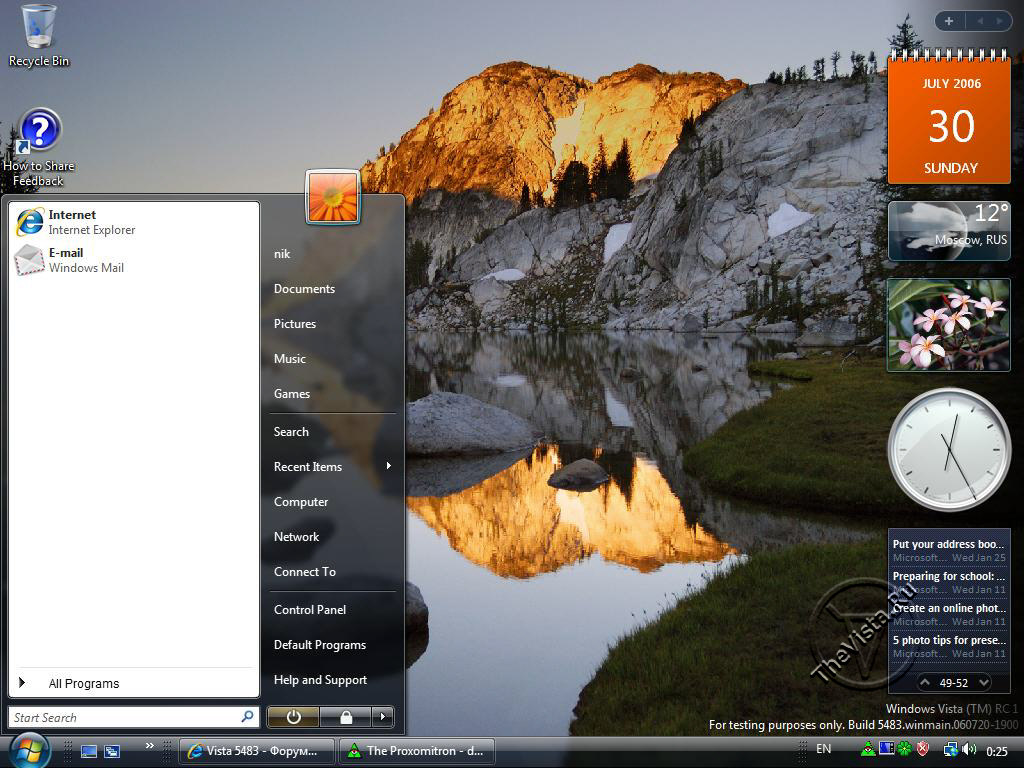Add a gadget using the sidebar plus button
1024x768 pixels.
pyautogui.click(x=948, y=21)
